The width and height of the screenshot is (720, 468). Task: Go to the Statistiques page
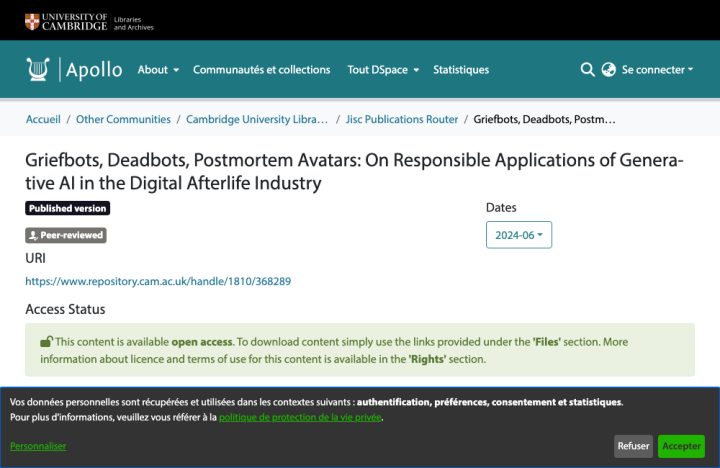tap(461, 70)
